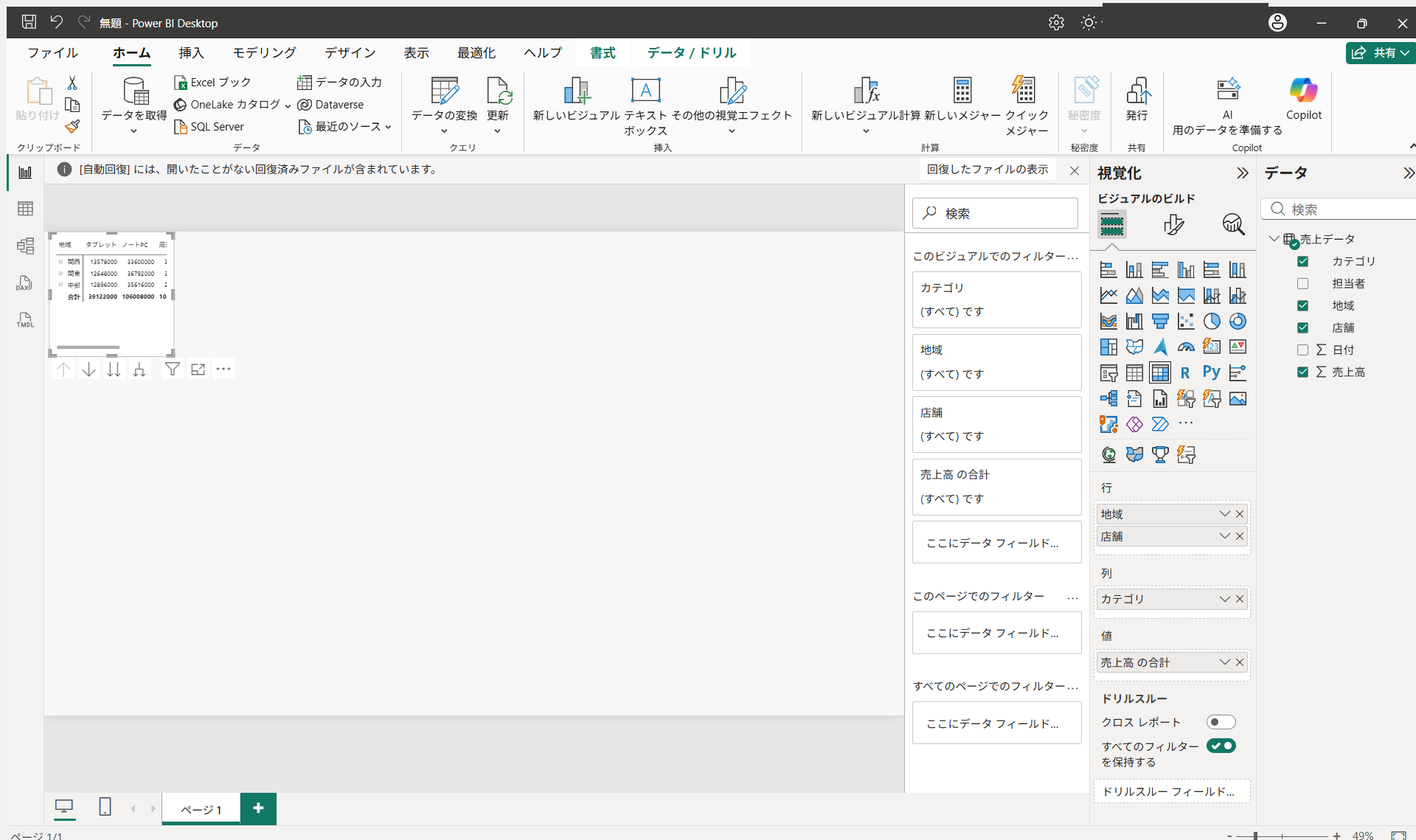1416x840 pixels.
Task: Select the donut chart visual type
Action: 1238,322
